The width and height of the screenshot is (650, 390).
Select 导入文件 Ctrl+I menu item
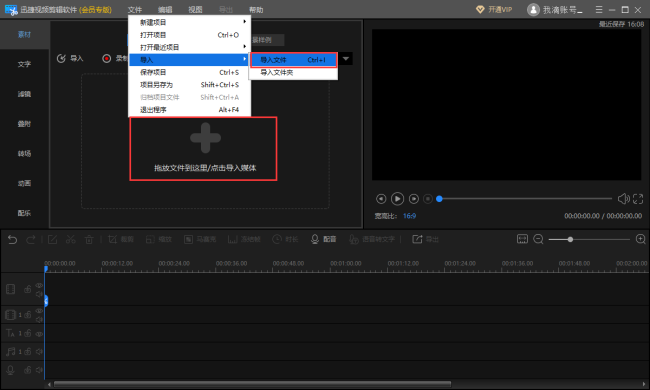tap(293, 60)
